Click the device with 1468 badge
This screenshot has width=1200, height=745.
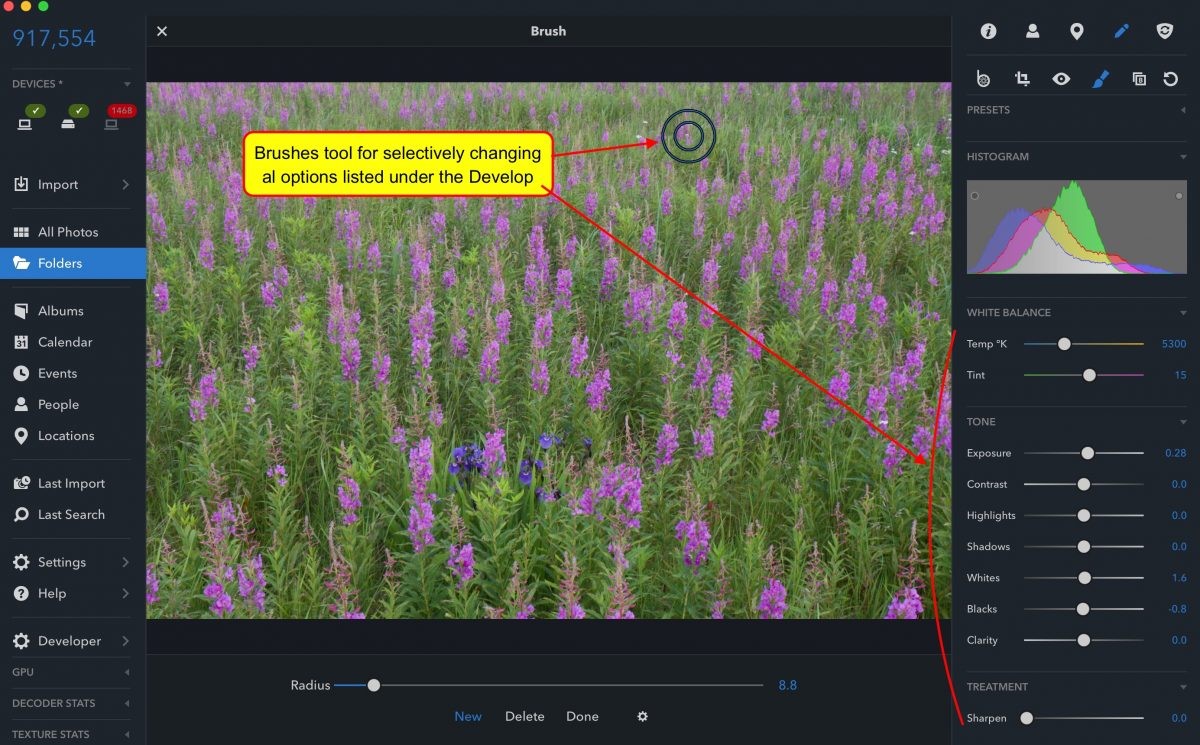tap(112, 124)
